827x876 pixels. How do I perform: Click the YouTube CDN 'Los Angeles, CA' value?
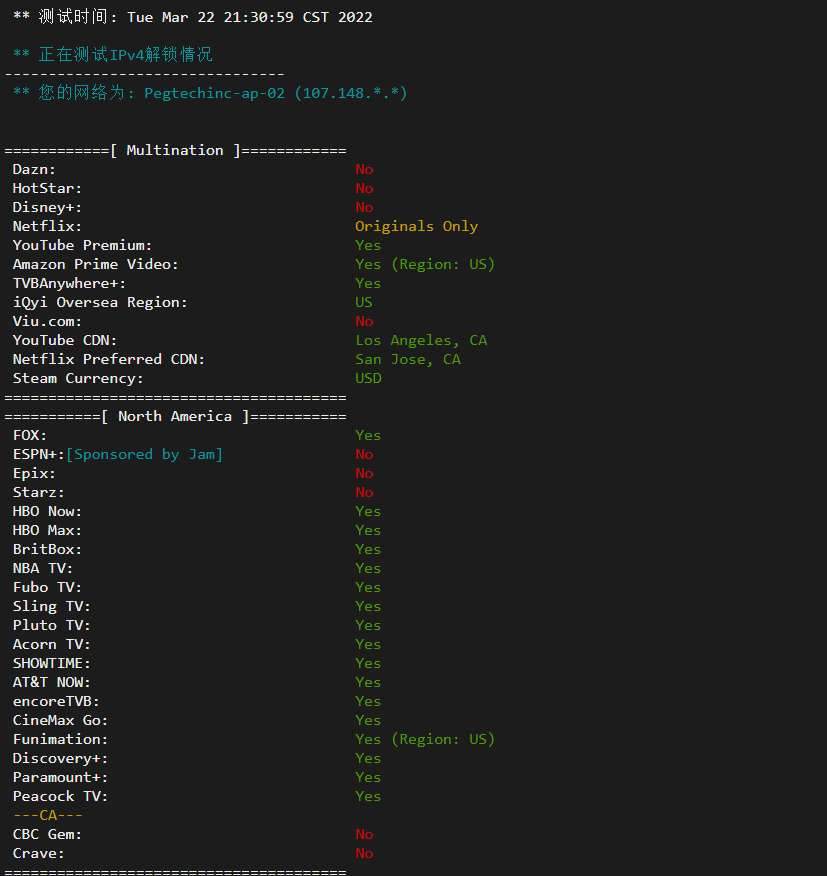coord(421,340)
